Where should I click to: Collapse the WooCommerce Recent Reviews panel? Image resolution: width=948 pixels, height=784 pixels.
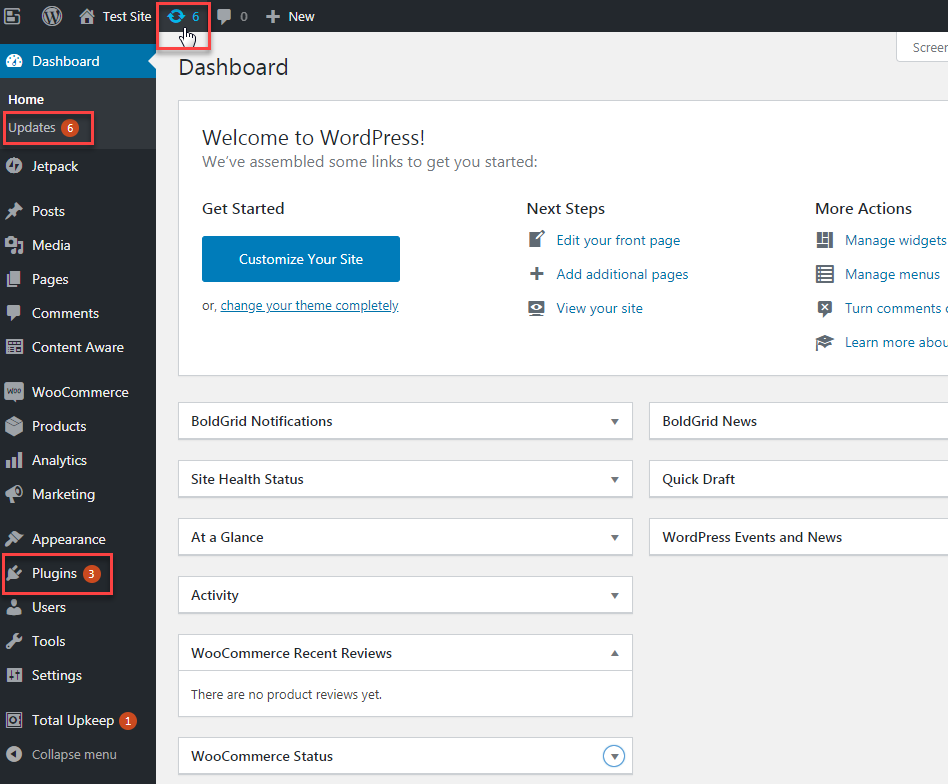614,654
